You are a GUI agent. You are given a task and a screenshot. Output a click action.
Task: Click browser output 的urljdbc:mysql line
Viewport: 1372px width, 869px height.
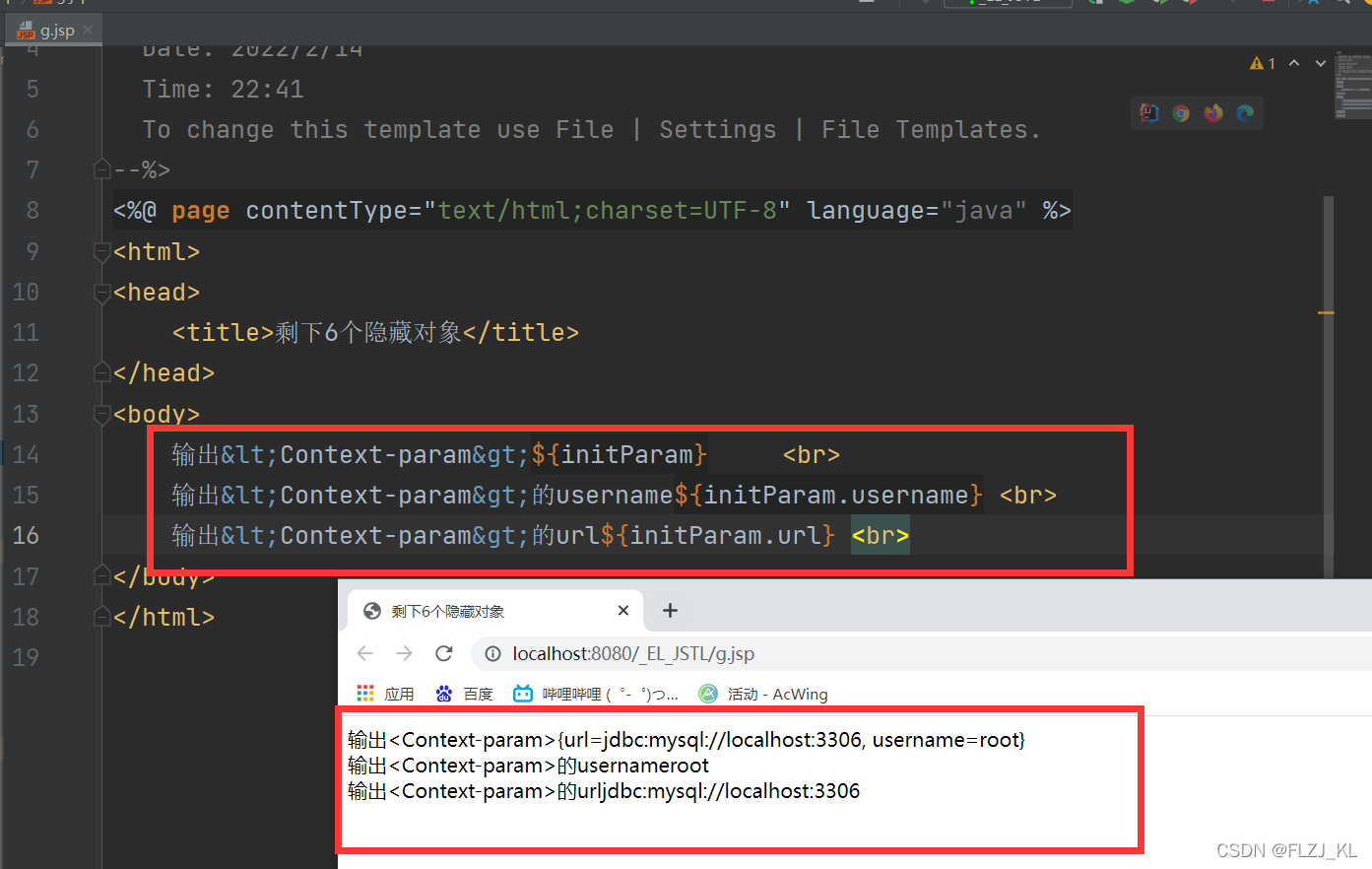click(604, 791)
